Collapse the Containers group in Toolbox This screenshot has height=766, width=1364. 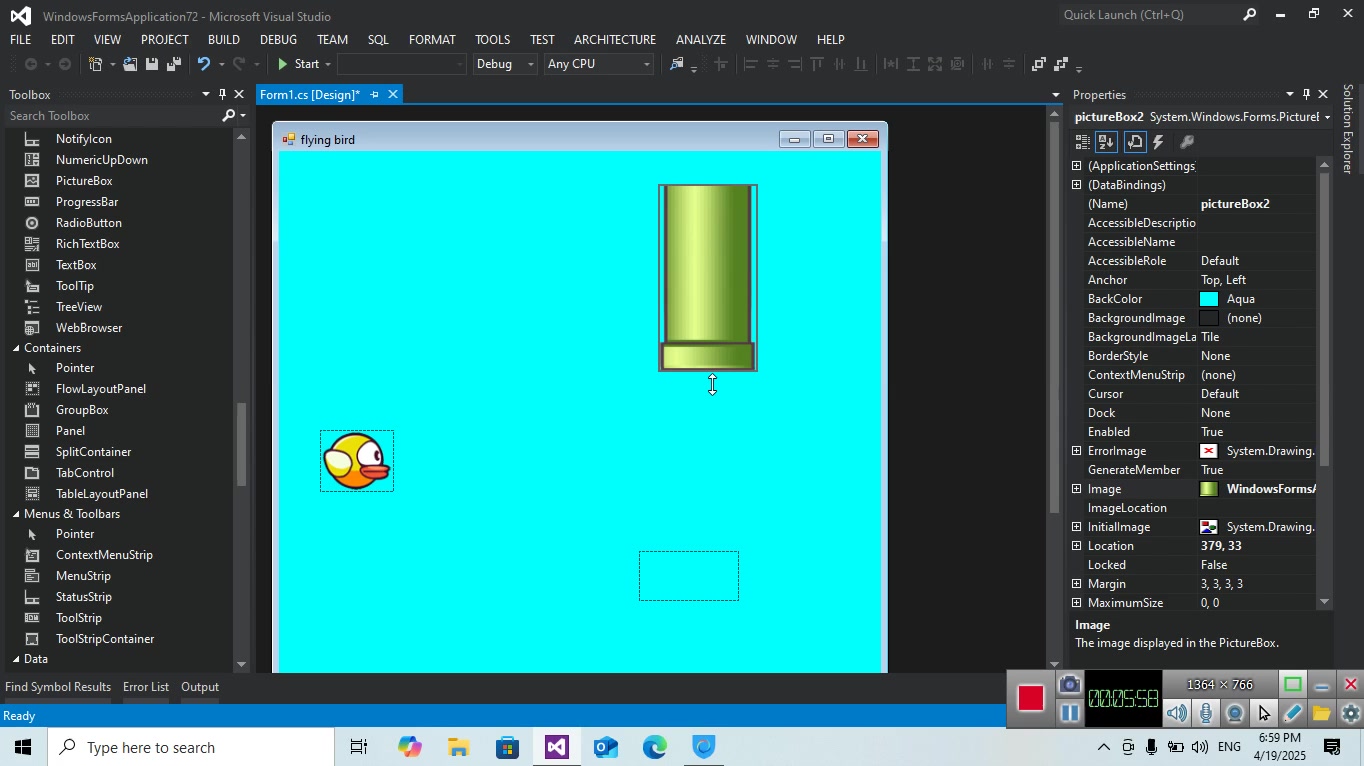click(16, 348)
